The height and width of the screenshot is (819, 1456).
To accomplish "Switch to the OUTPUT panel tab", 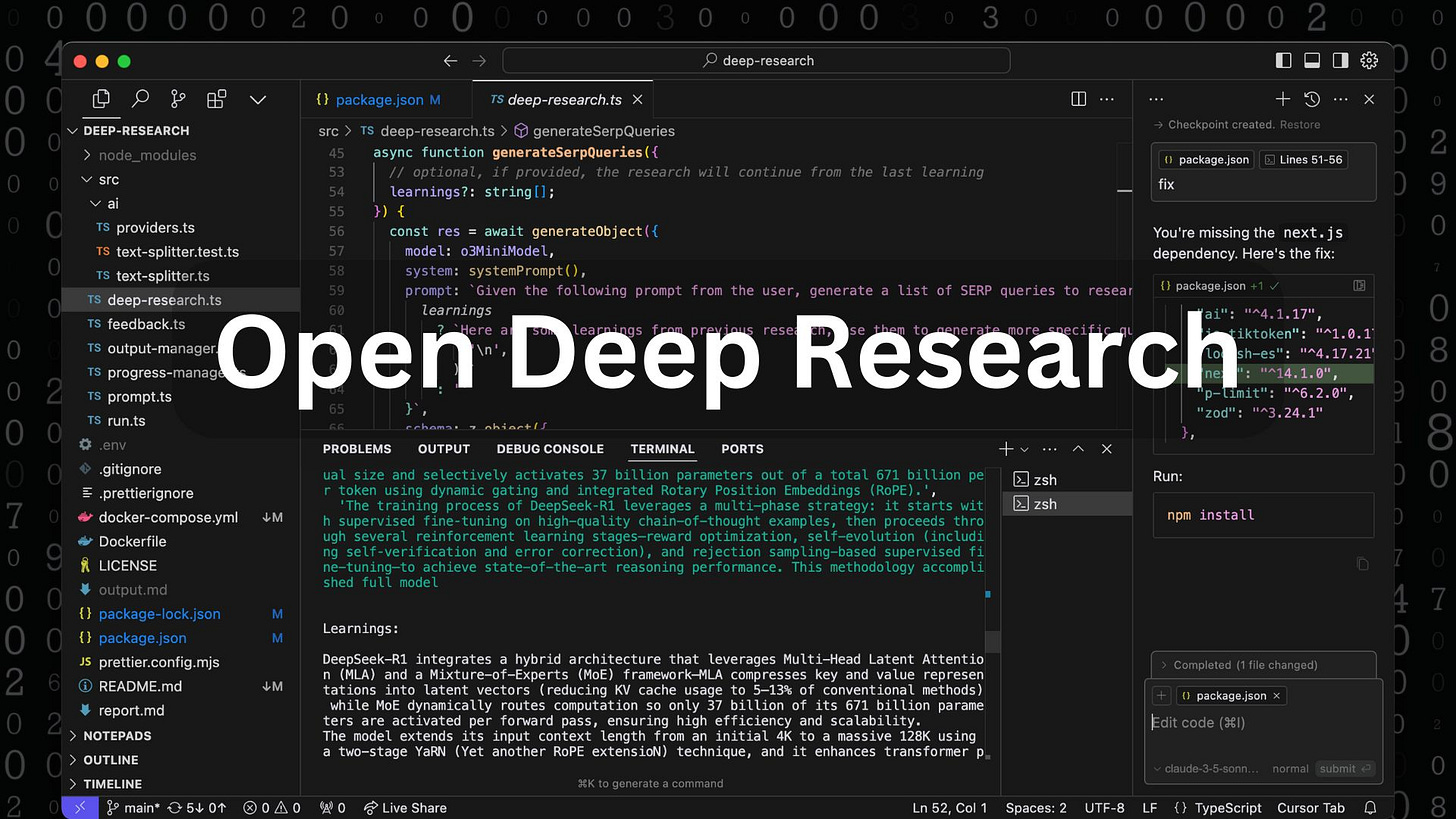I will pos(443,449).
